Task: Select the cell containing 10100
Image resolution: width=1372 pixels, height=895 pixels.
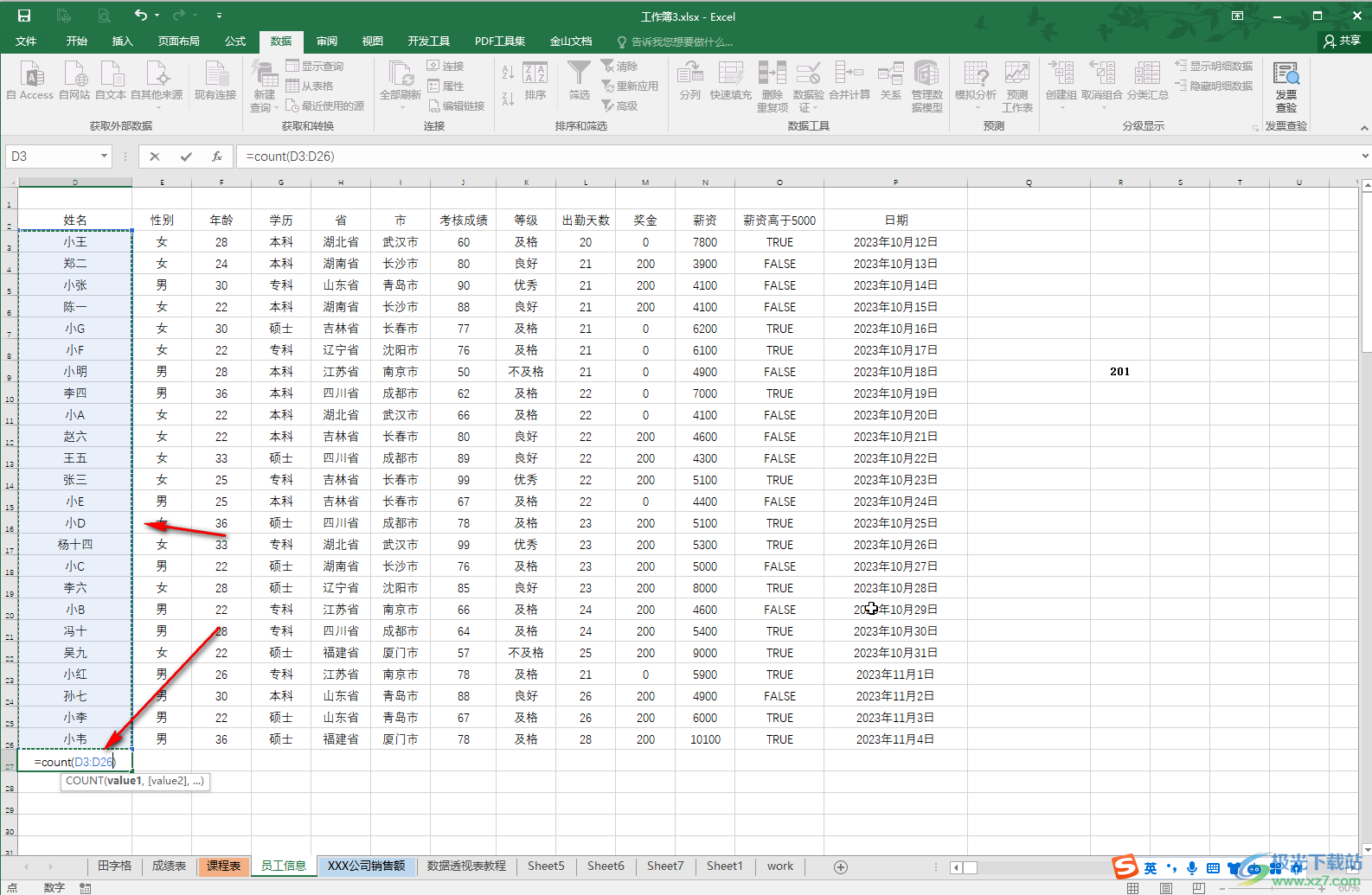Action: (x=705, y=739)
